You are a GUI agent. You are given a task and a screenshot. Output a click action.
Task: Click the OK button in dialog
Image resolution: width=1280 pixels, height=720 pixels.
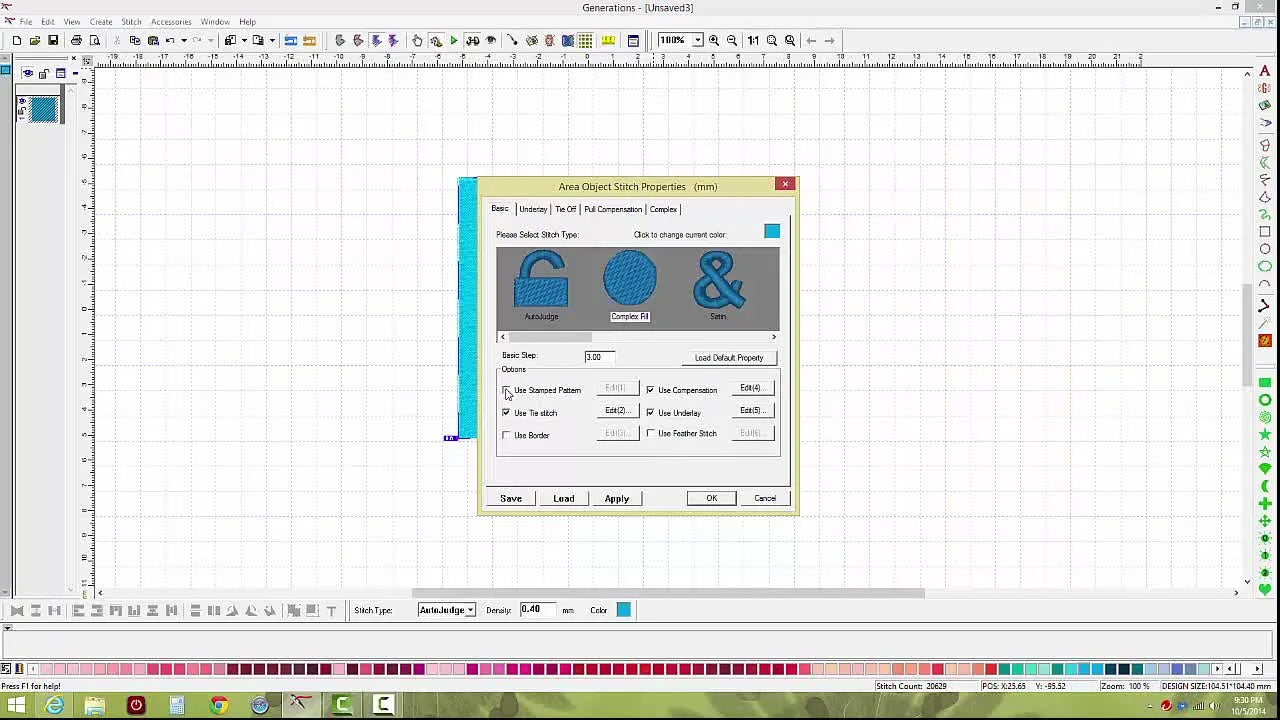pyautogui.click(x=712, y=498)
